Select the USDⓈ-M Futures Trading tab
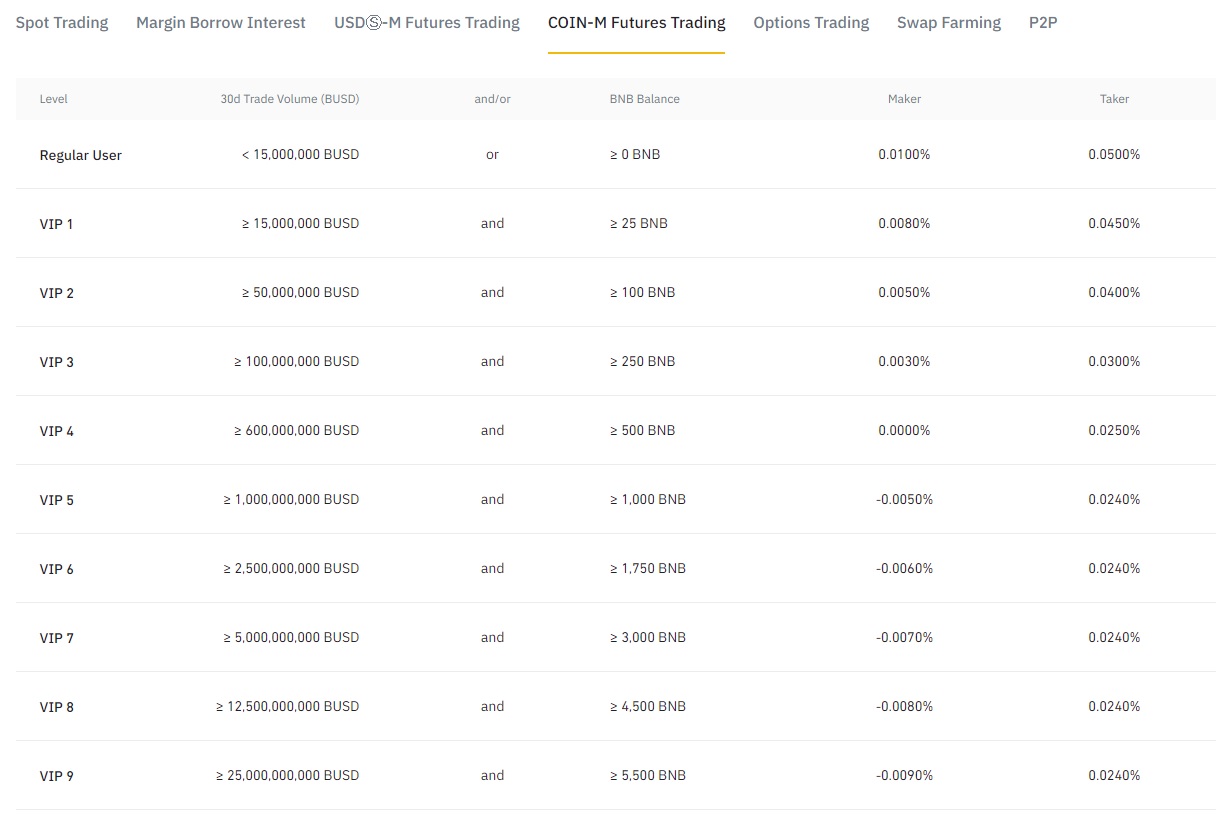 [x=427, y=22]
